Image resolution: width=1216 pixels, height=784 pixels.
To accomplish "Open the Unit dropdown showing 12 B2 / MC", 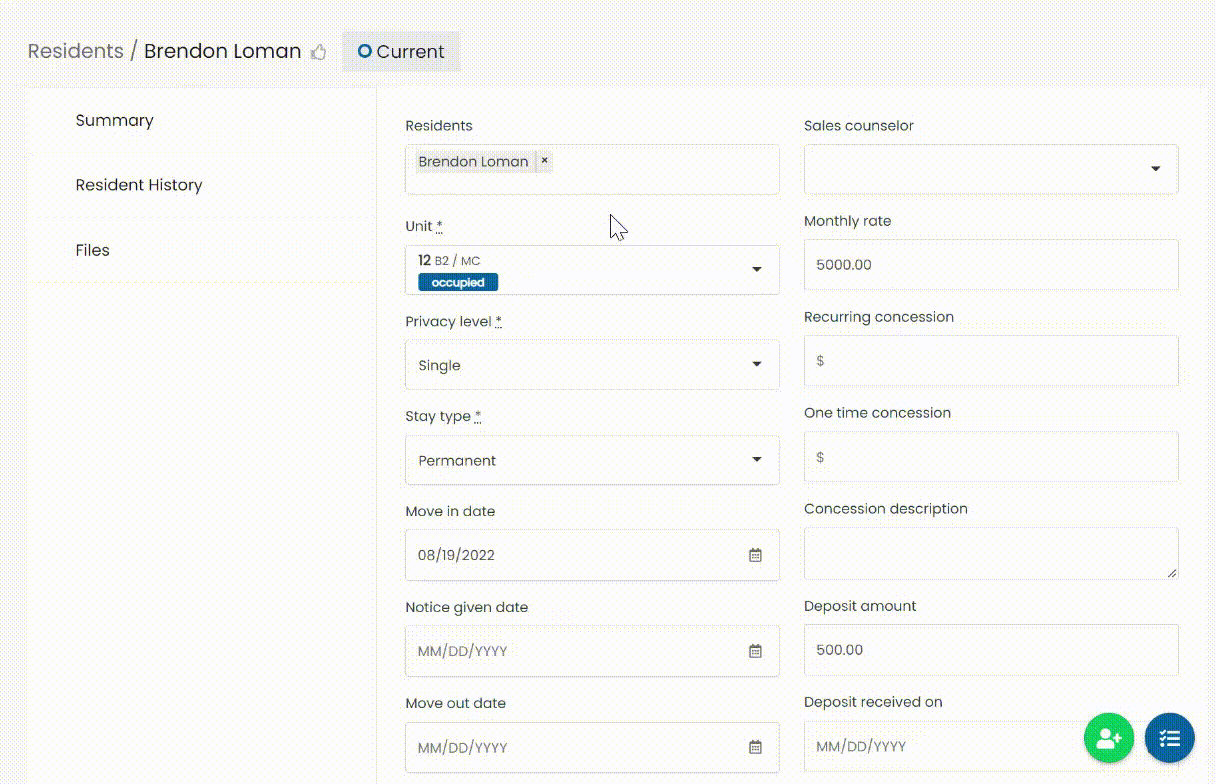I will point(592,270).
